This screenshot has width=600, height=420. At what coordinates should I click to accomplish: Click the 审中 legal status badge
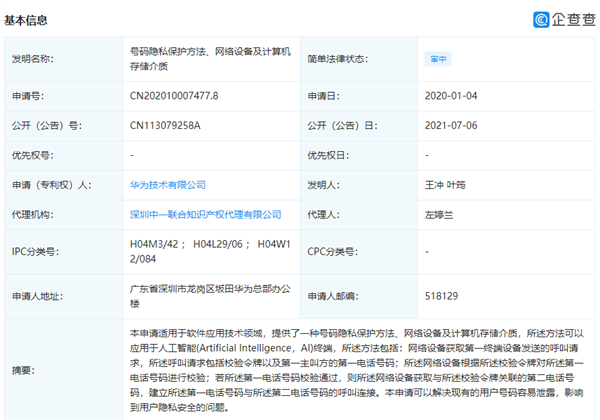[x=438, y=59]
